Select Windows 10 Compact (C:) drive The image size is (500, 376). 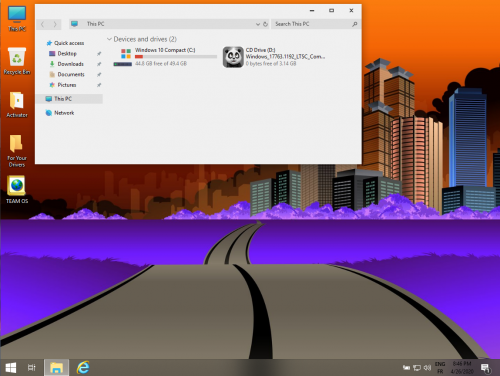(165, 57)
